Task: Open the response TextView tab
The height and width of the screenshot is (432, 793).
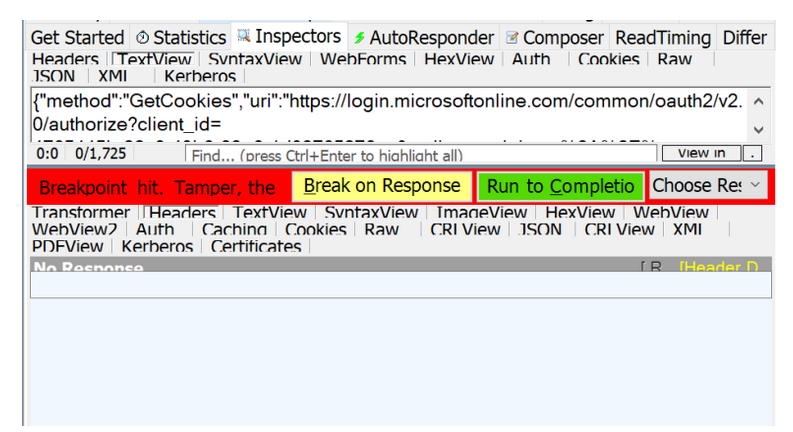Action: (x=270, y=212)
